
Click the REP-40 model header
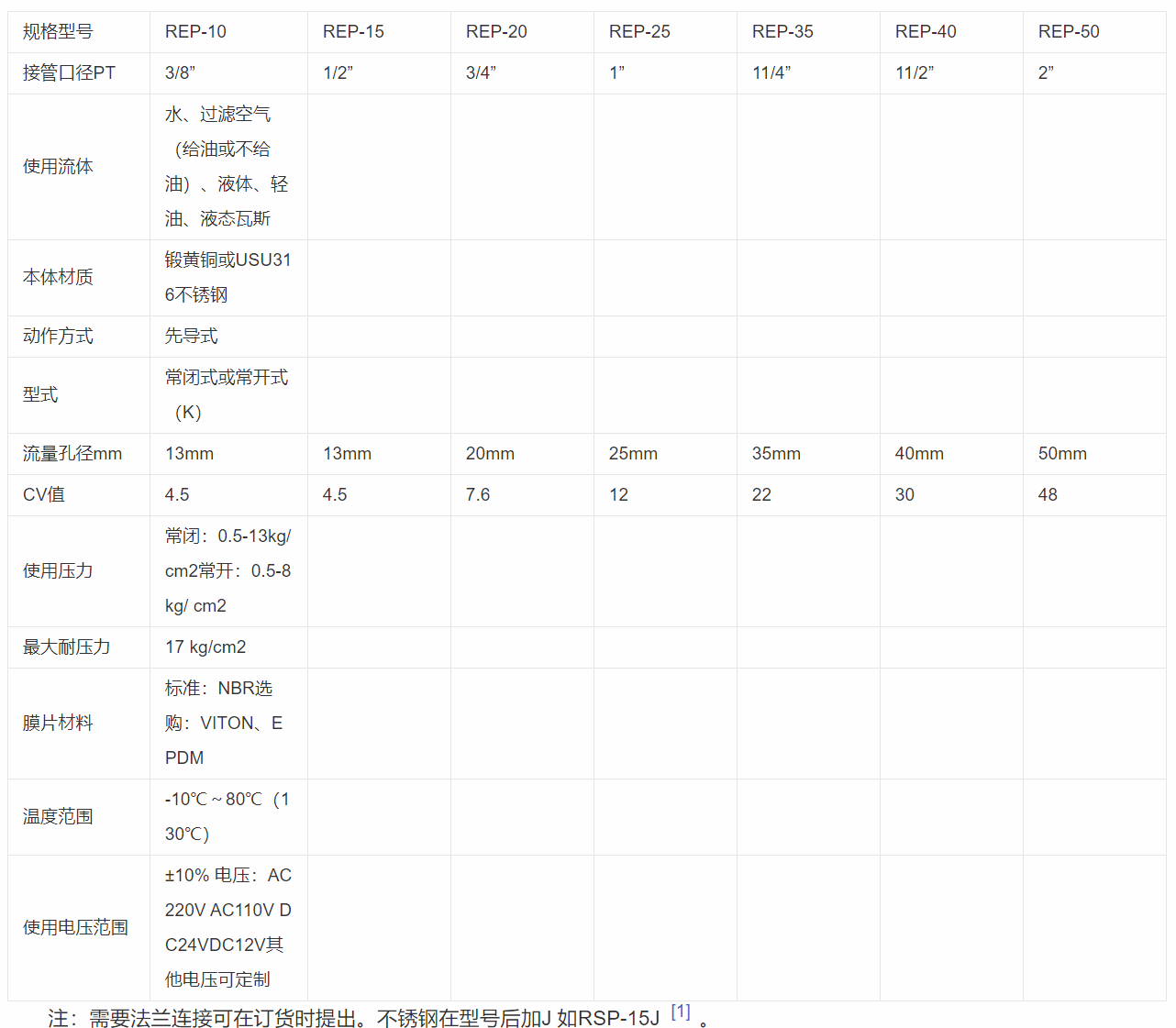(926, 32)
